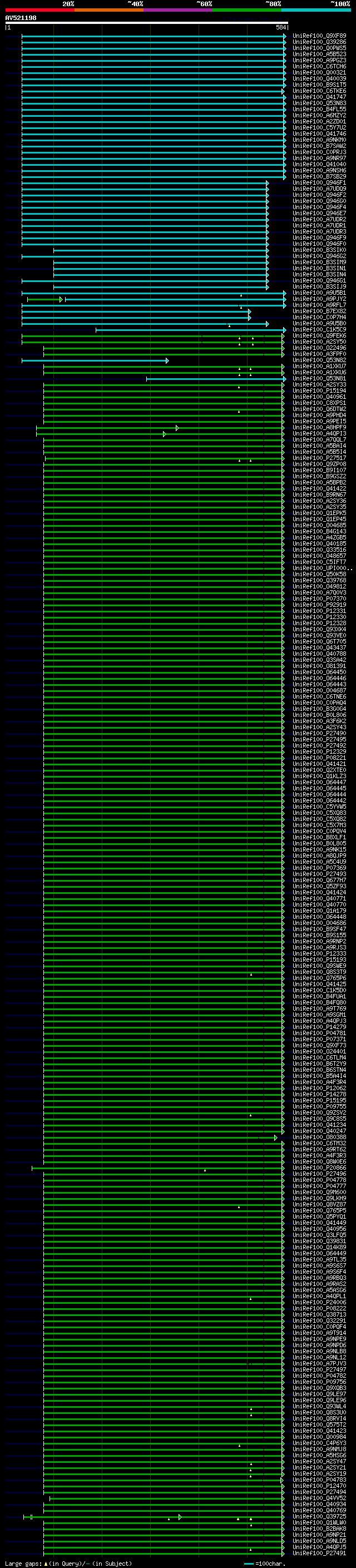This screenshot has height=1568, width=356.
Task: Select hit label UniRef100_Q6T705
Action: (319, 641)
